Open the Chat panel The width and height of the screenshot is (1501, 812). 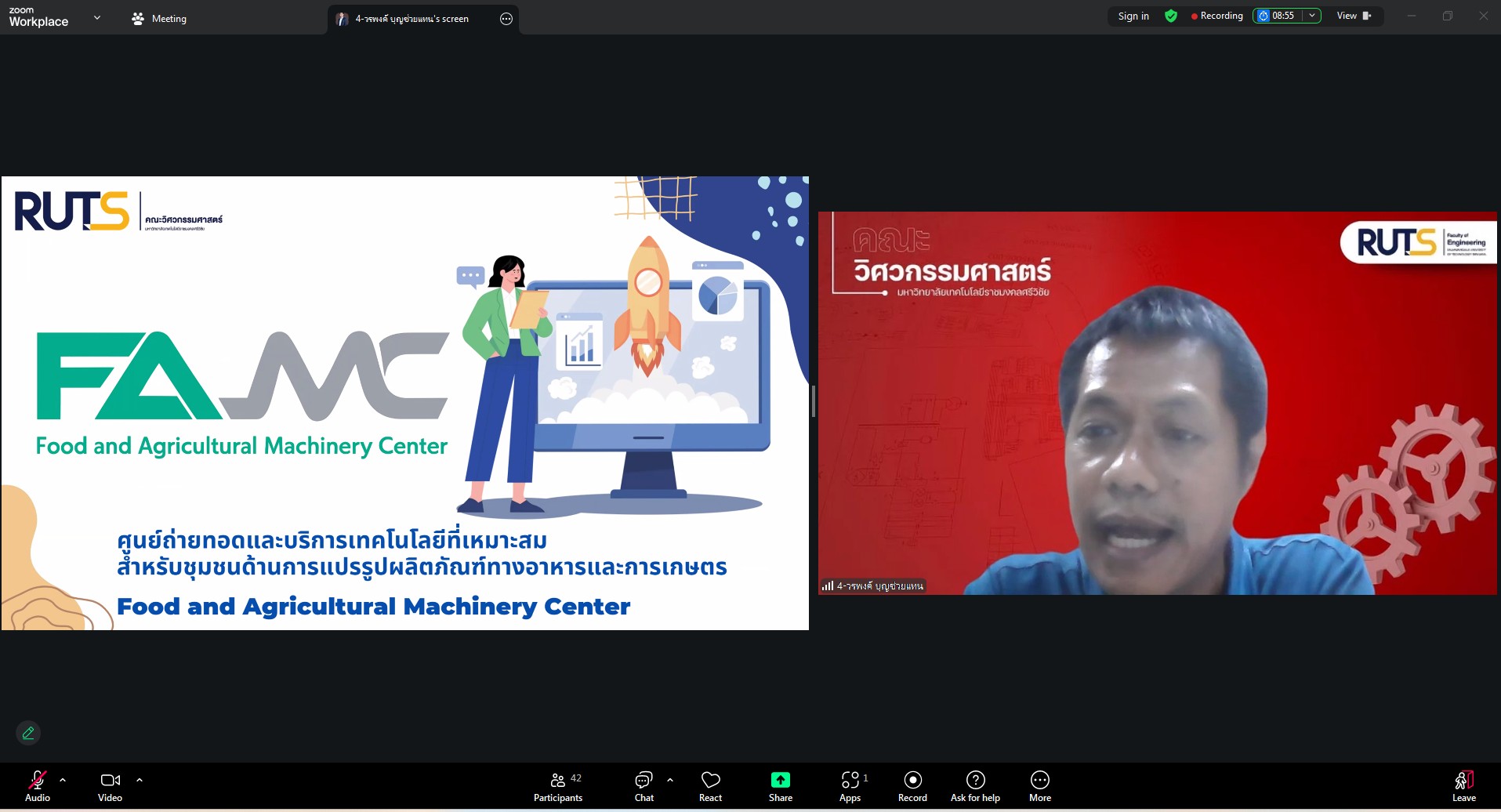pyautogui.click(x=644, y=786)
